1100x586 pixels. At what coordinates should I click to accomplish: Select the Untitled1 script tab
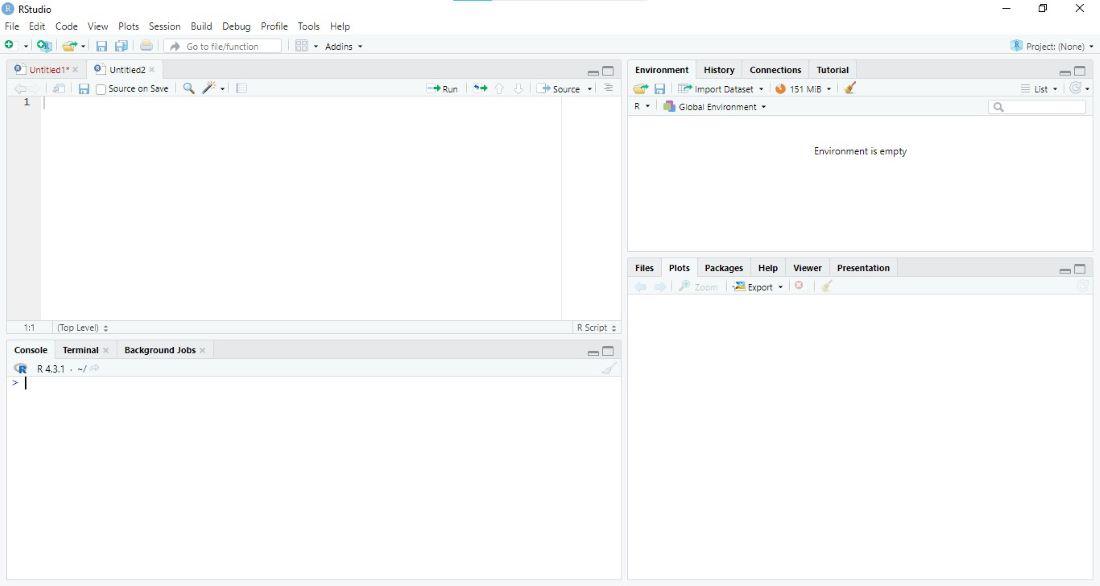coord(49,69)
